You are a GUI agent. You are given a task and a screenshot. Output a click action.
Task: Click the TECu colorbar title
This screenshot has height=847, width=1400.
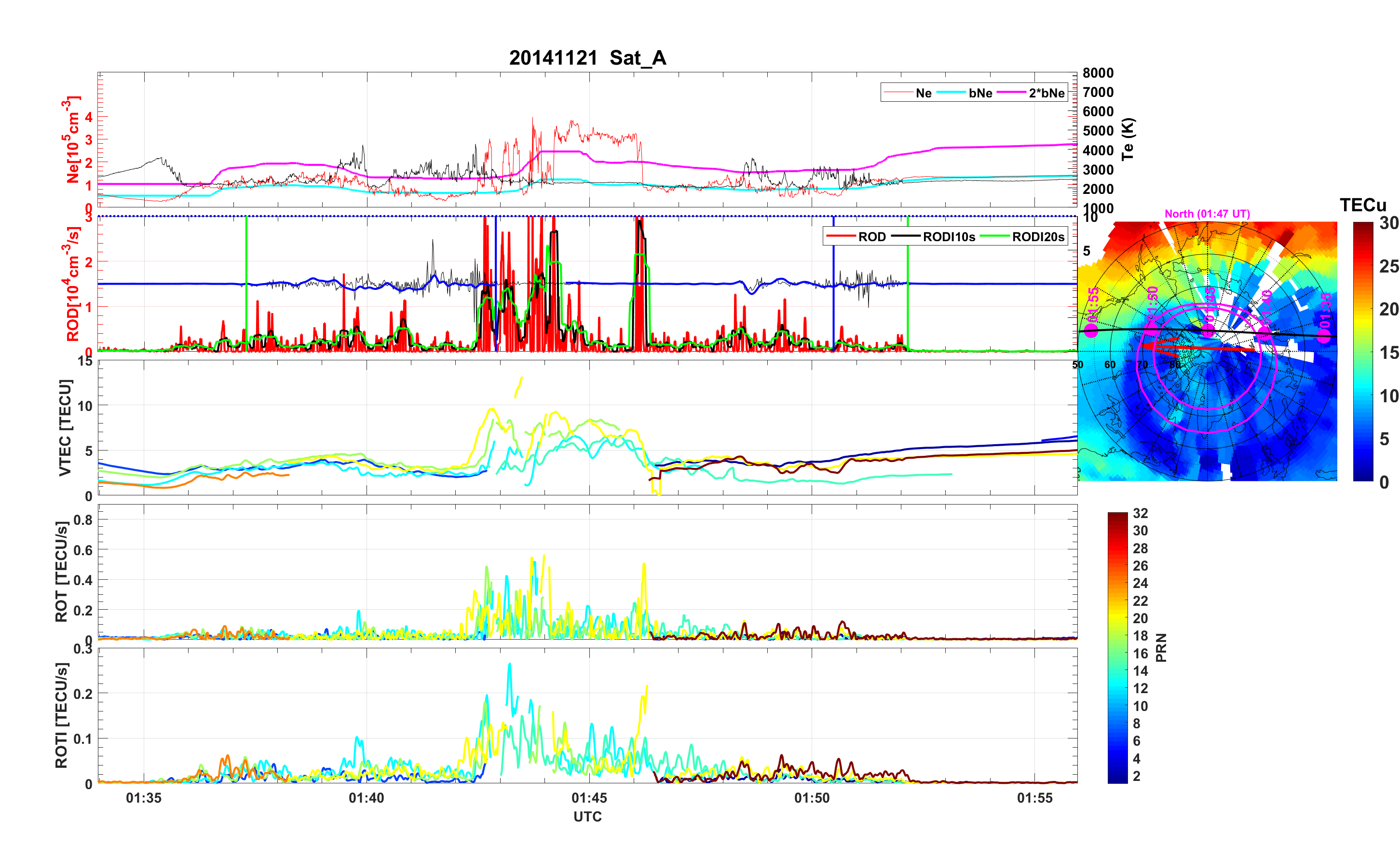[x=1362, y=205]
